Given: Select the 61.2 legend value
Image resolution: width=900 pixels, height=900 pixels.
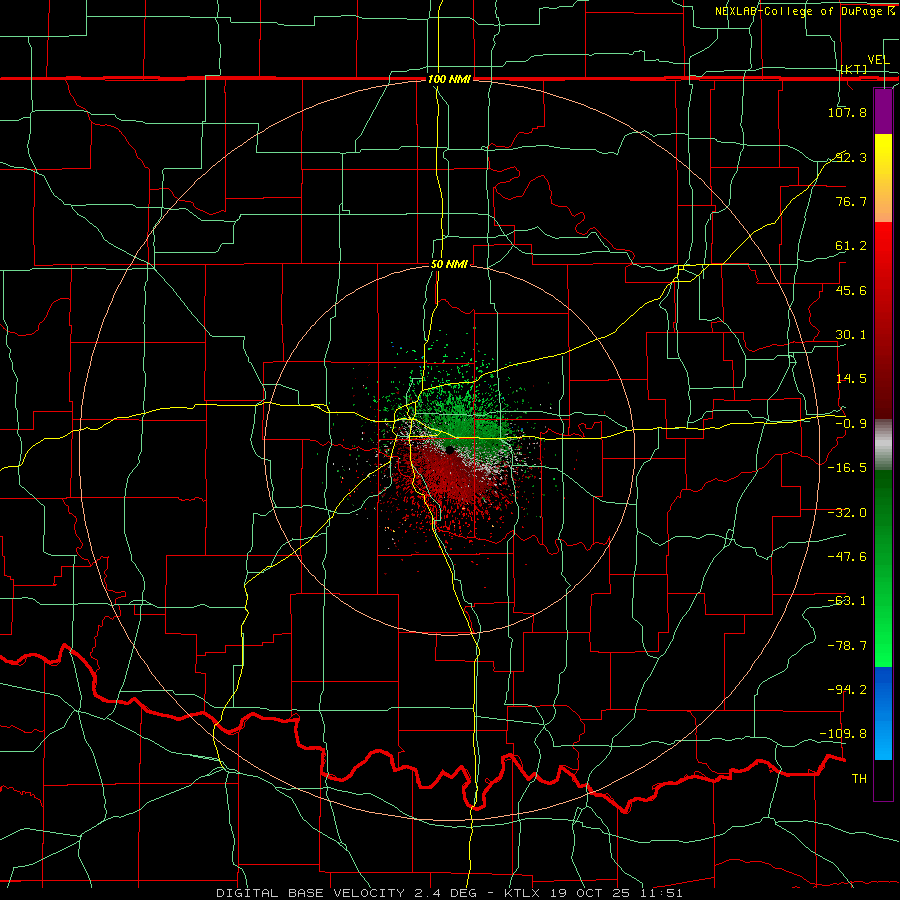Looking at the screenshot, I should coord(851,246).
